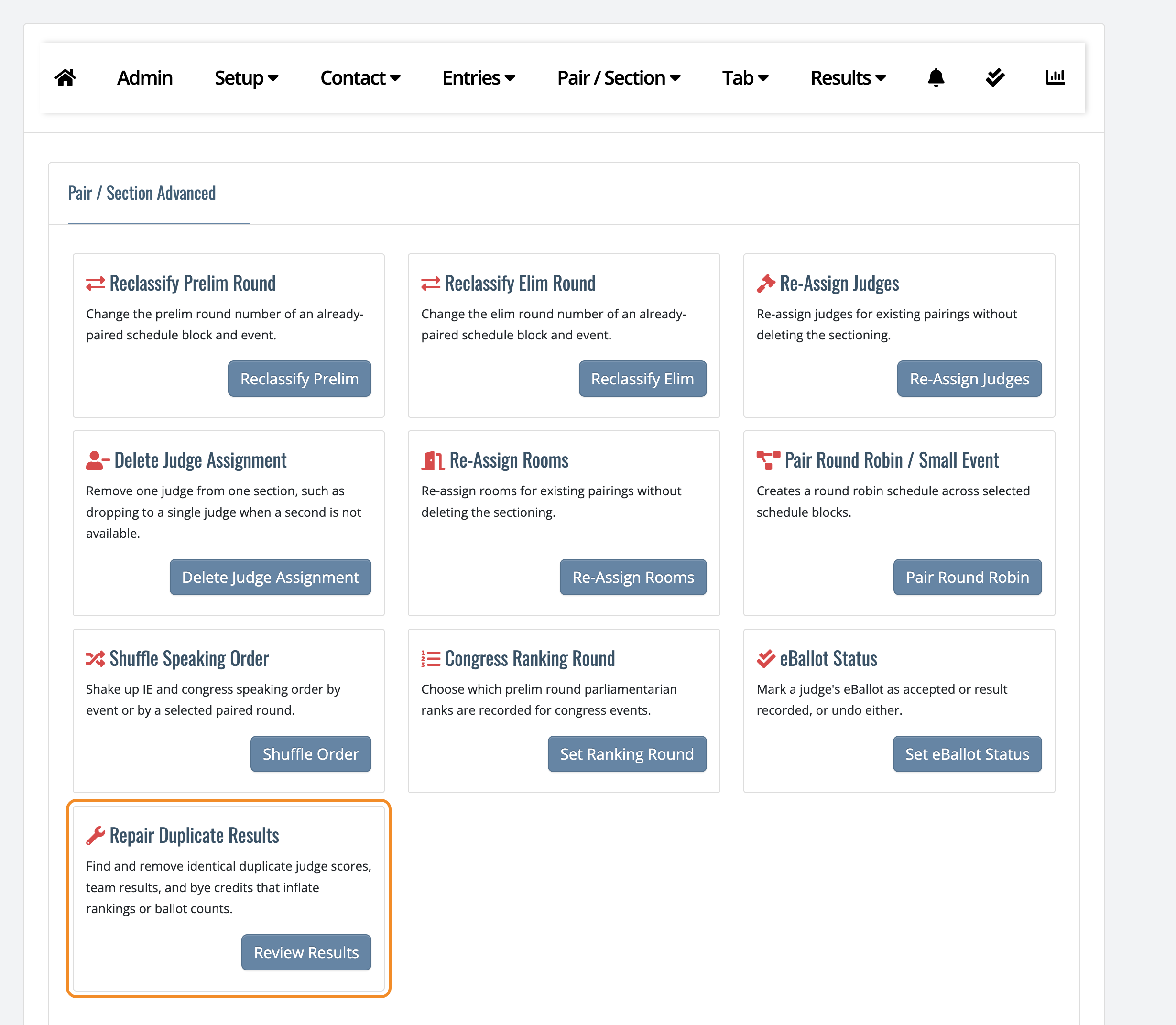Click the wrench icon beside Repair Duplicate Results
Viewport: 1176px width, 1025px height.
pyautogui.click(x=96, y=836)
